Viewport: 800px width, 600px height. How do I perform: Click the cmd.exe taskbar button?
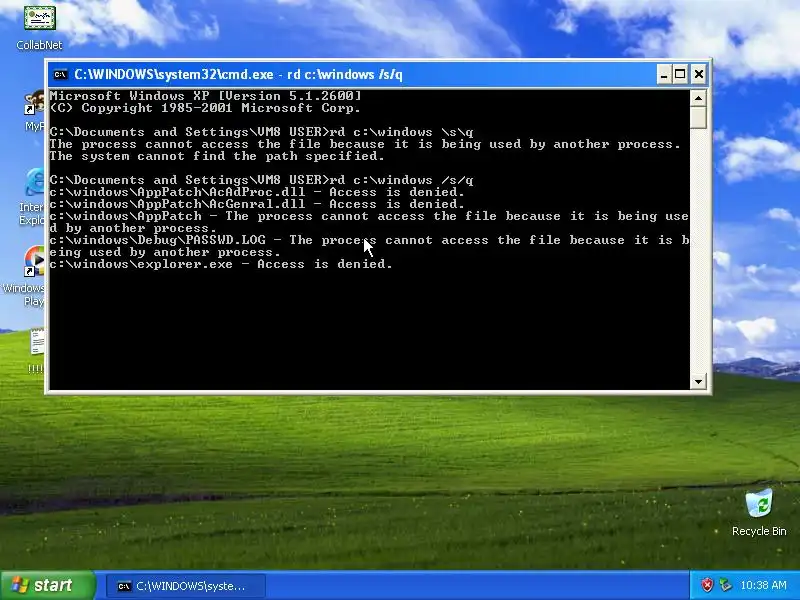click(186, 586)
